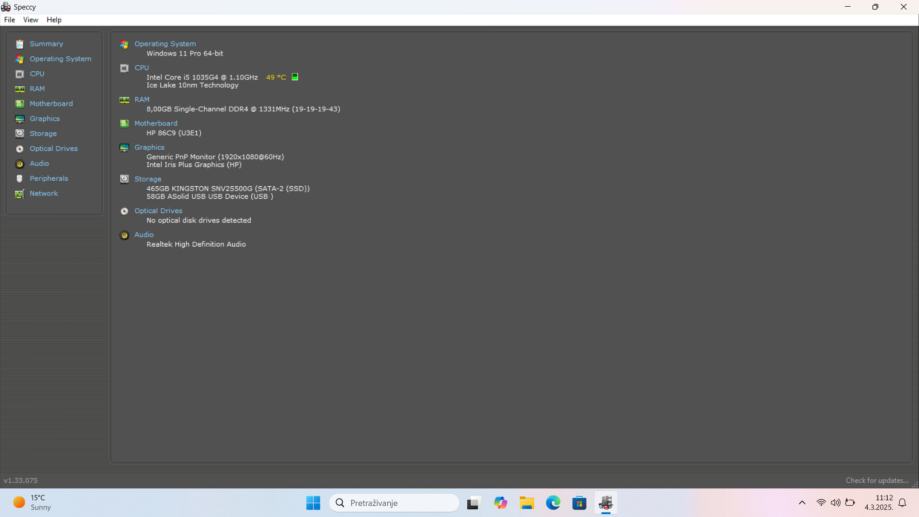This screenshot has width=919, height=517.
Task: Click the Windows 11 Pro 64-bit text
Action: [185, 53]
